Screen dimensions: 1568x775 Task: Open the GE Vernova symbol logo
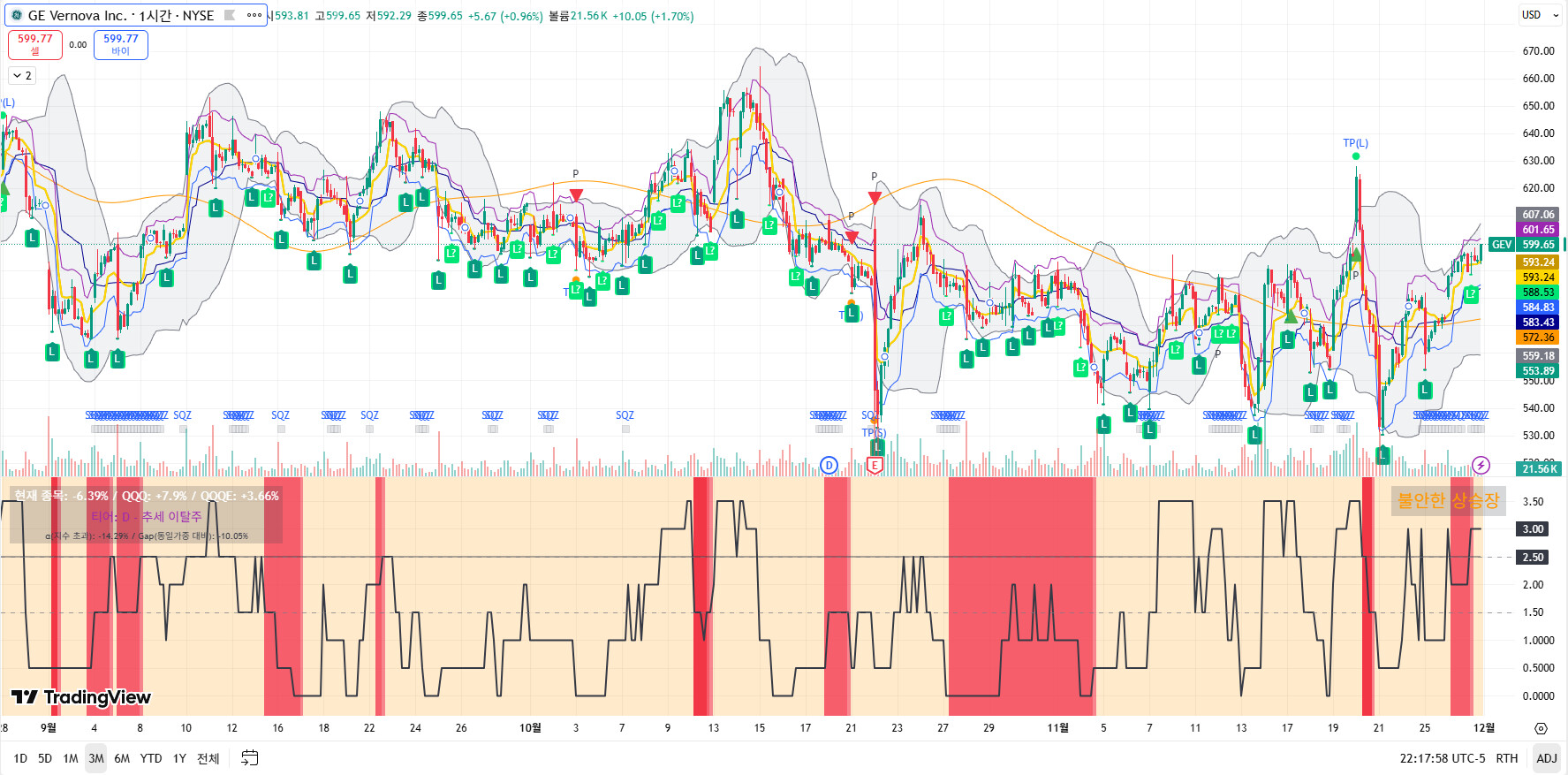point(16,15)
